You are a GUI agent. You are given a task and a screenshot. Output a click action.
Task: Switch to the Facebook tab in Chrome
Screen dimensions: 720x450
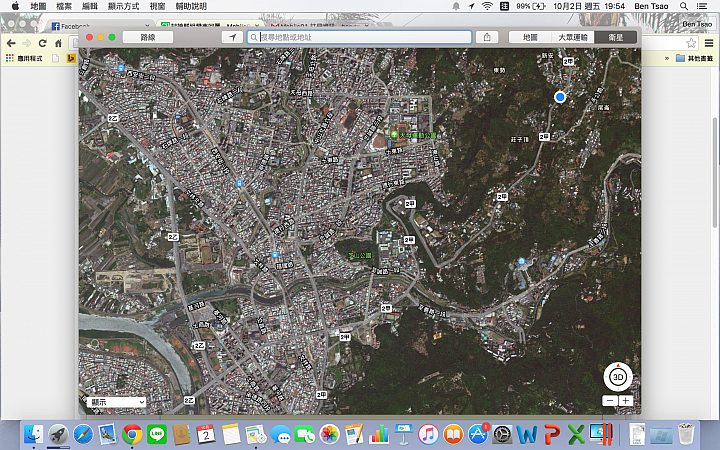click(101, 26)
